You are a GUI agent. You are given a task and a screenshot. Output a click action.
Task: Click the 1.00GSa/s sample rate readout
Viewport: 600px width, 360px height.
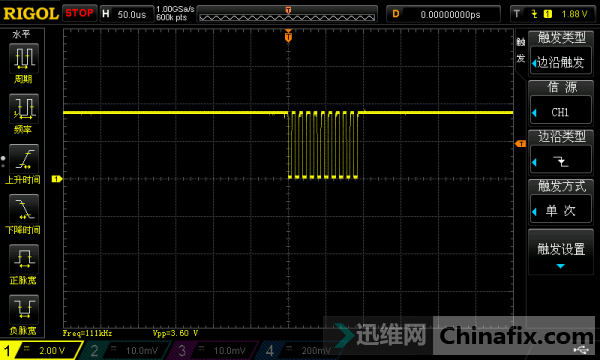[175, 9]
